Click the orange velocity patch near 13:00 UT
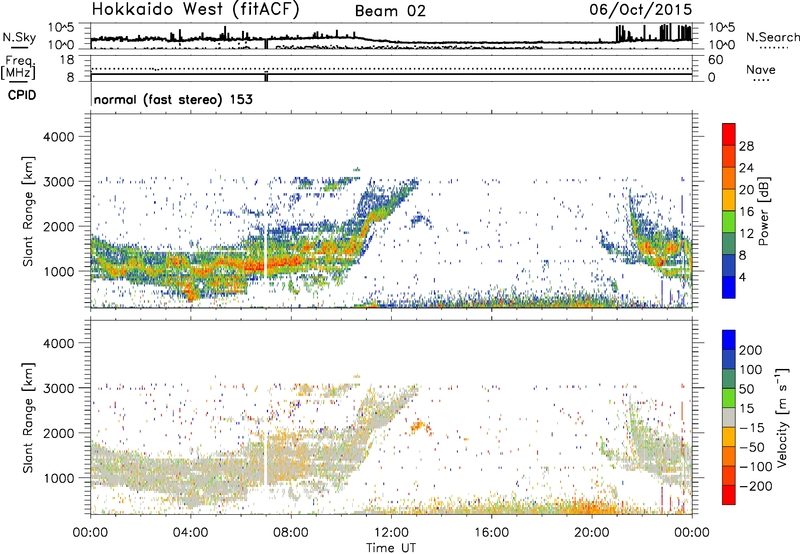Viewport: 800px width, 554px height. tap(420, 426)
